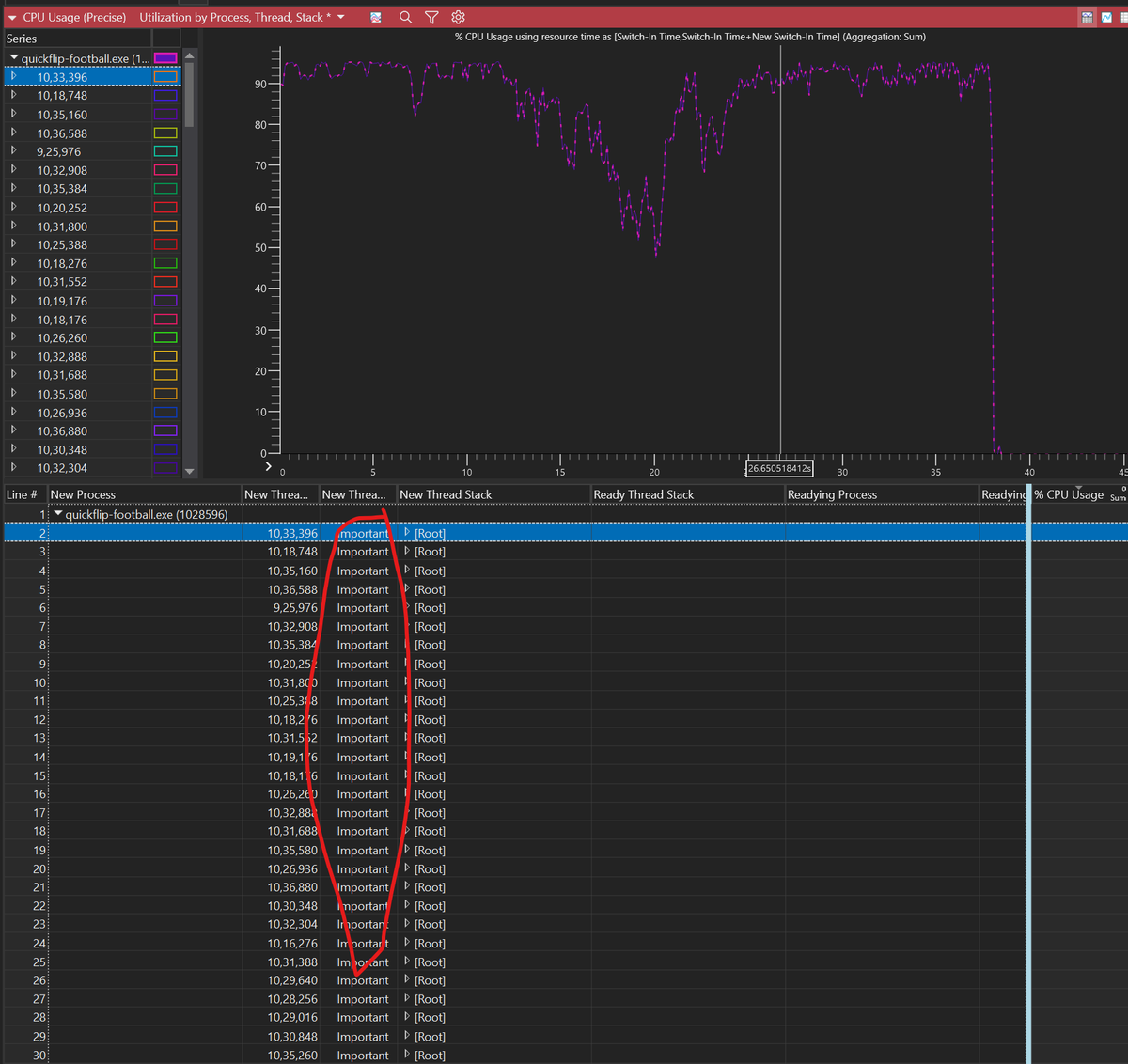The image size is (1128, 1064).
Task: Click the magnifier search icon
Action: [x=405, y=17]
